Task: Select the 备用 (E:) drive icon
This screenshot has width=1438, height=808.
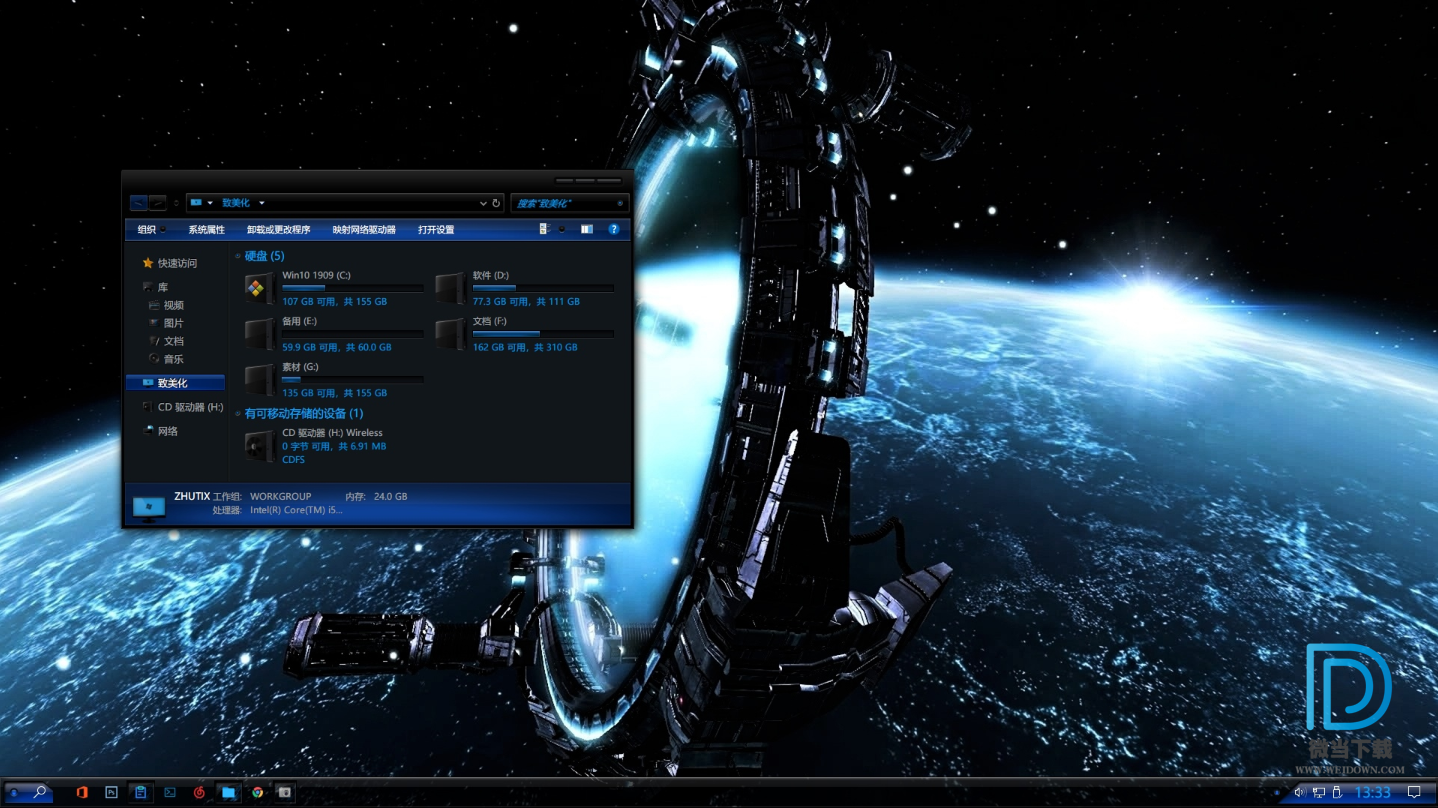Action: coord(259,334)
